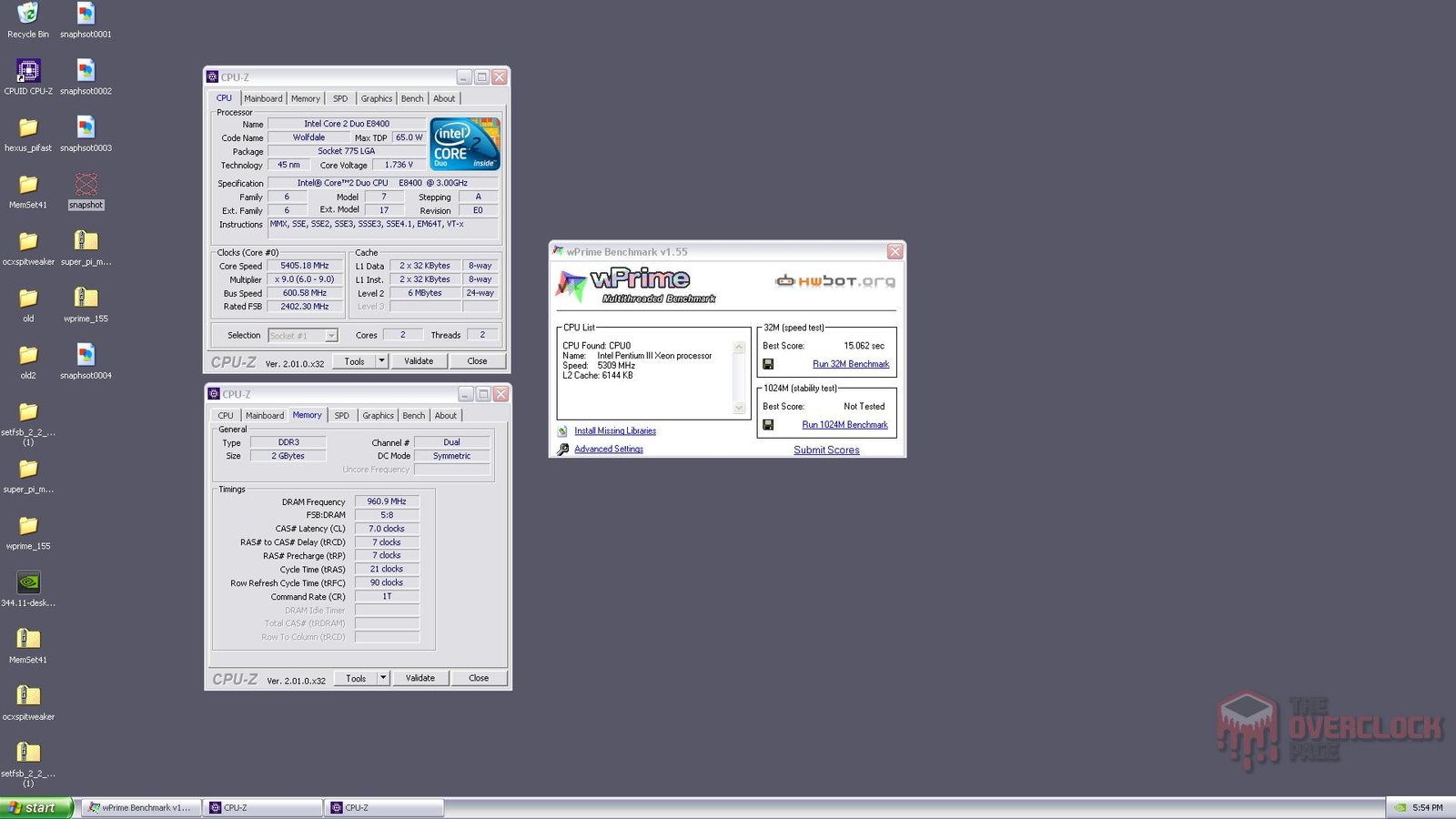This screenshot has width=1456, height=819.
Task: Switch to the SPD tab in CPU-Z
Action: tap(340, 97)
